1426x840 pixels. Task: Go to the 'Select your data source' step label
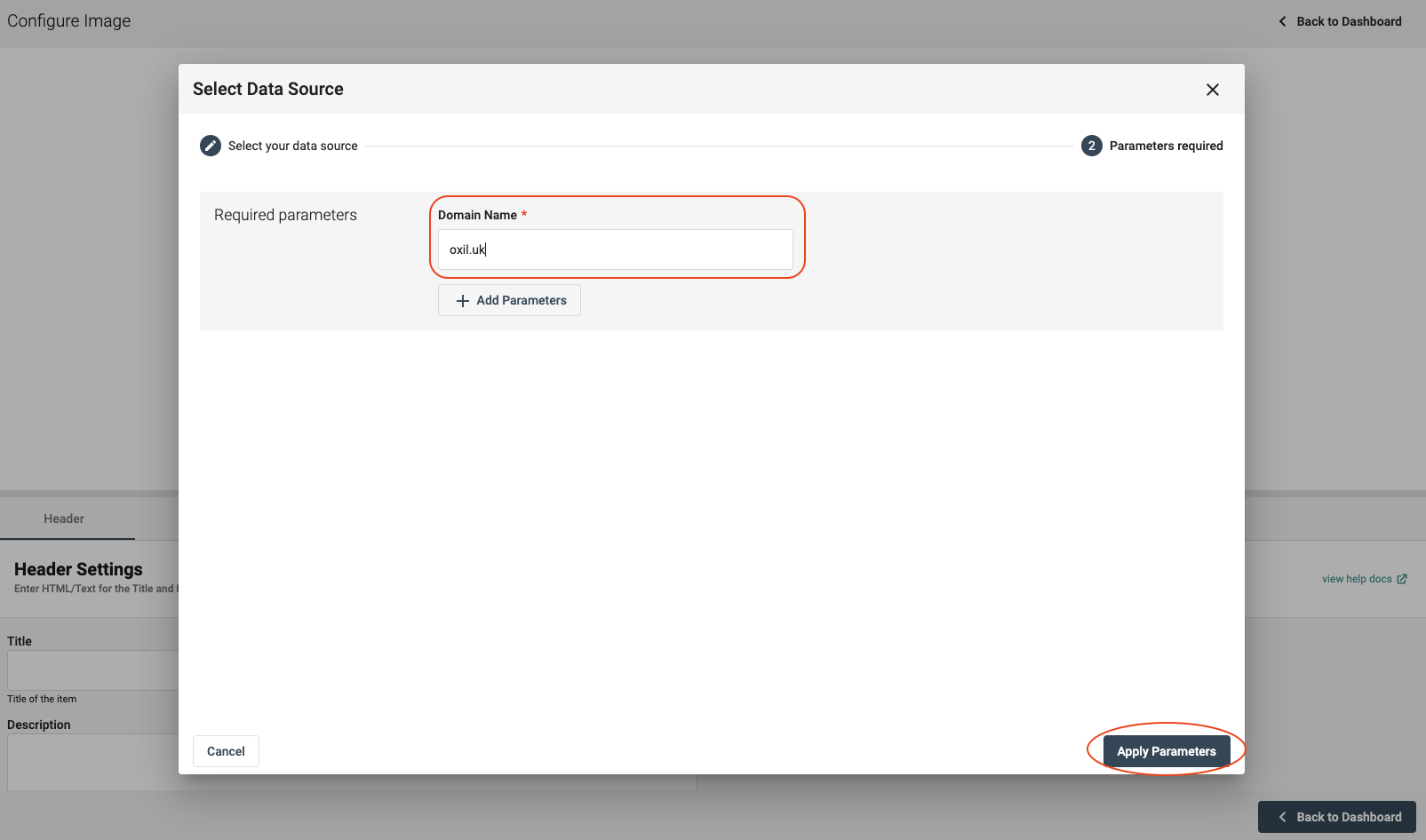coord(292,146)
